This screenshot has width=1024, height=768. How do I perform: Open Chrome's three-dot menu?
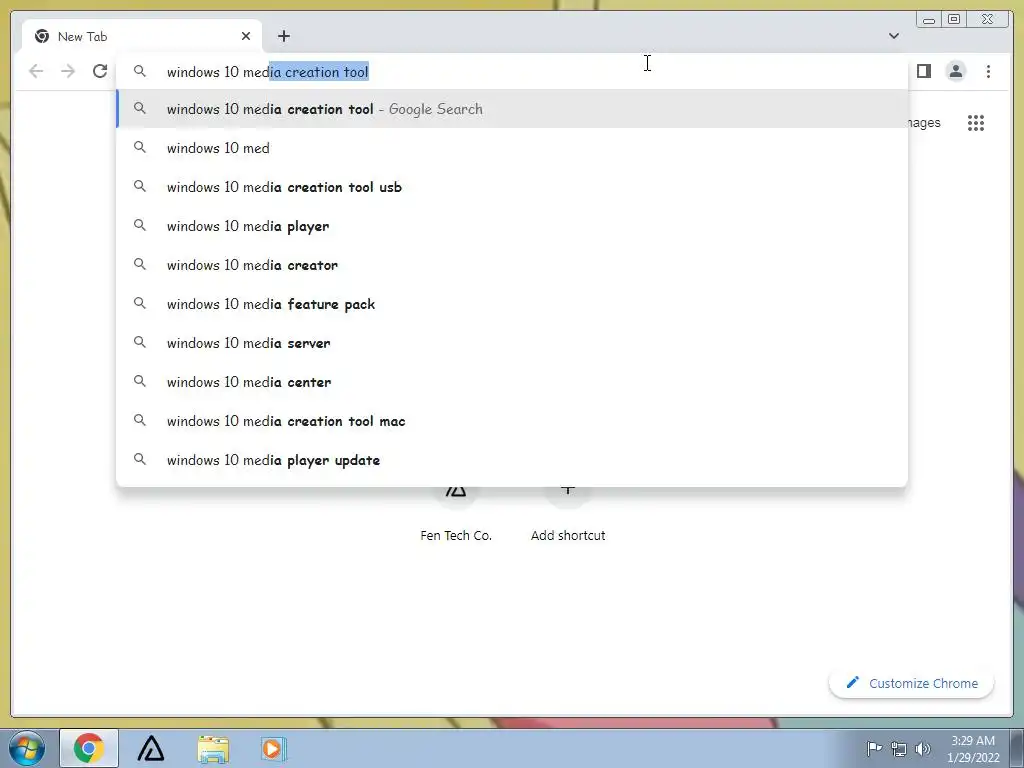pyautogui.click(x=988, y=71)
